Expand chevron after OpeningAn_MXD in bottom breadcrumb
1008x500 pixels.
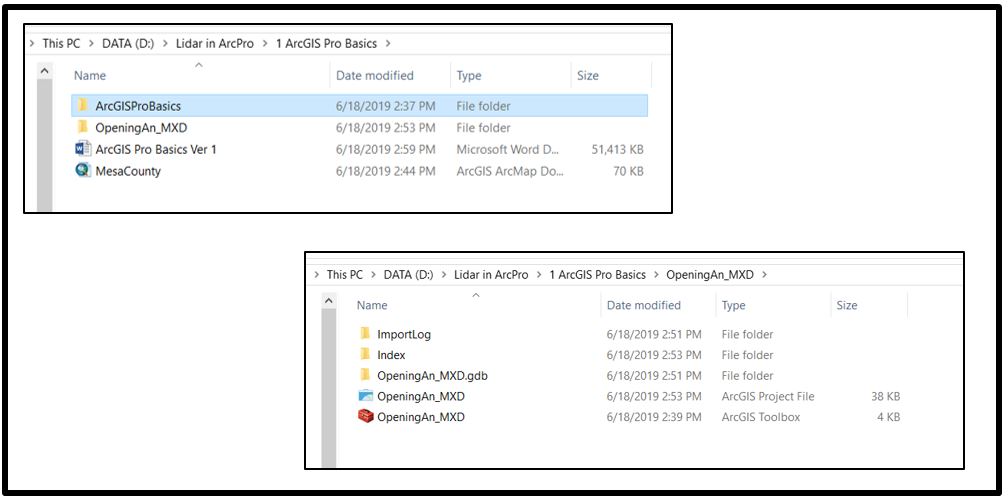(x=764, y=274)
